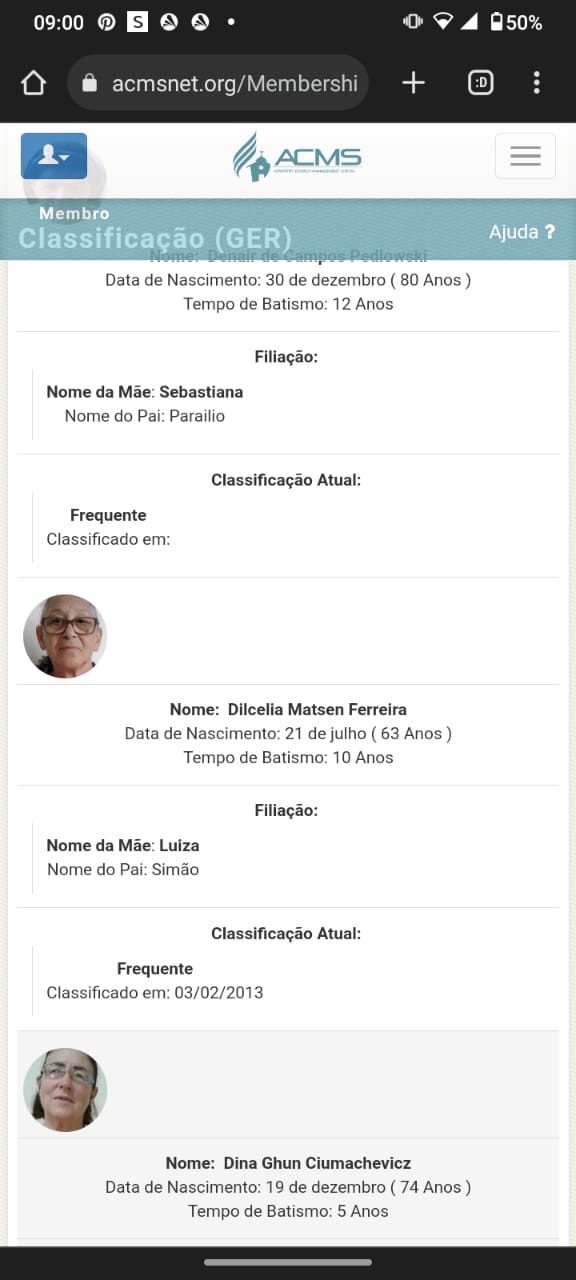This screenshot has width=576, height=1280.
Task: Open Dina Ghun Ciumachevicz's profile photo
Action: tap(65, 1089)
